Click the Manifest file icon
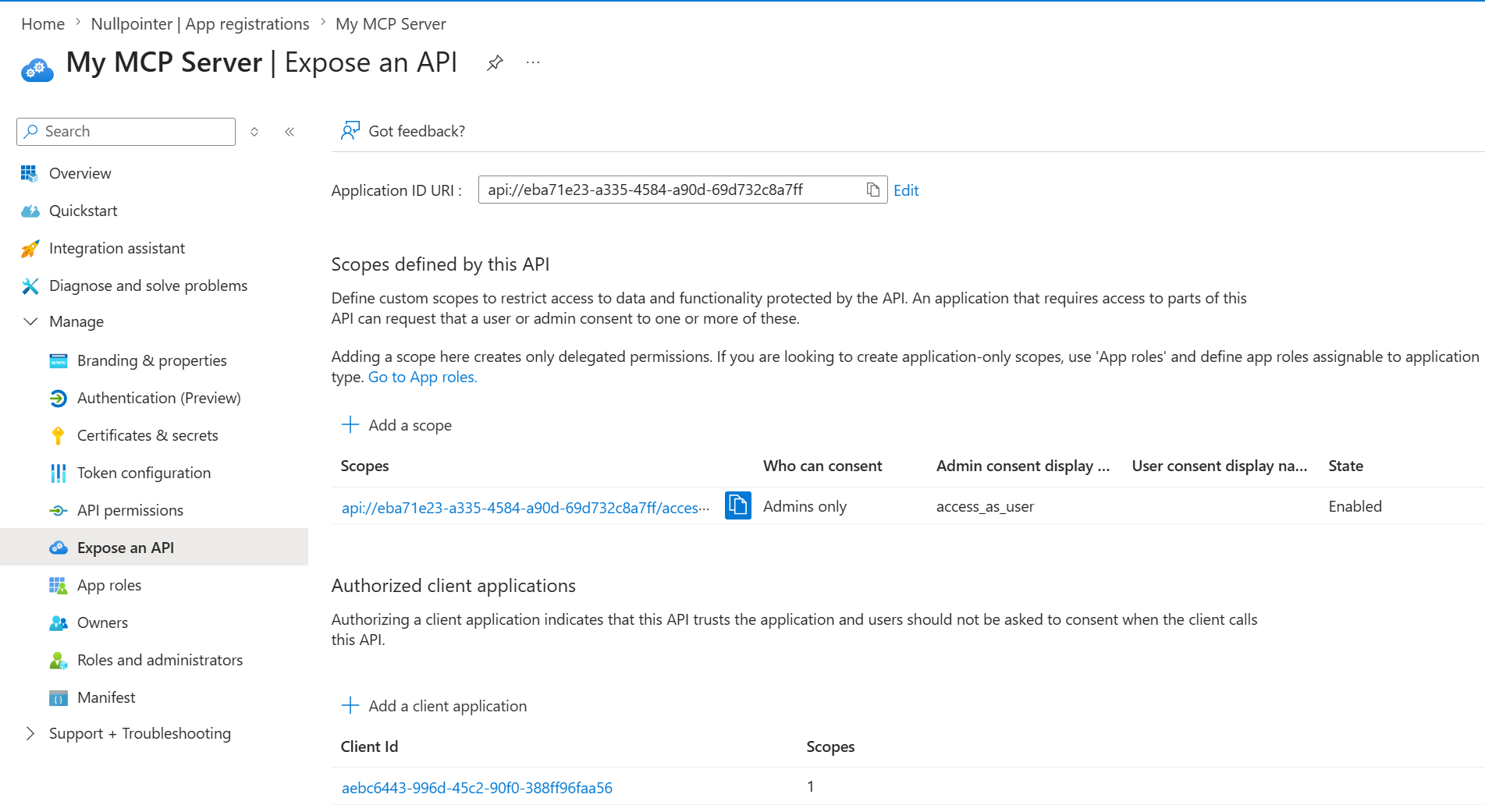The width and height of the screenshot is (1485, 812). tap(59, 697)
